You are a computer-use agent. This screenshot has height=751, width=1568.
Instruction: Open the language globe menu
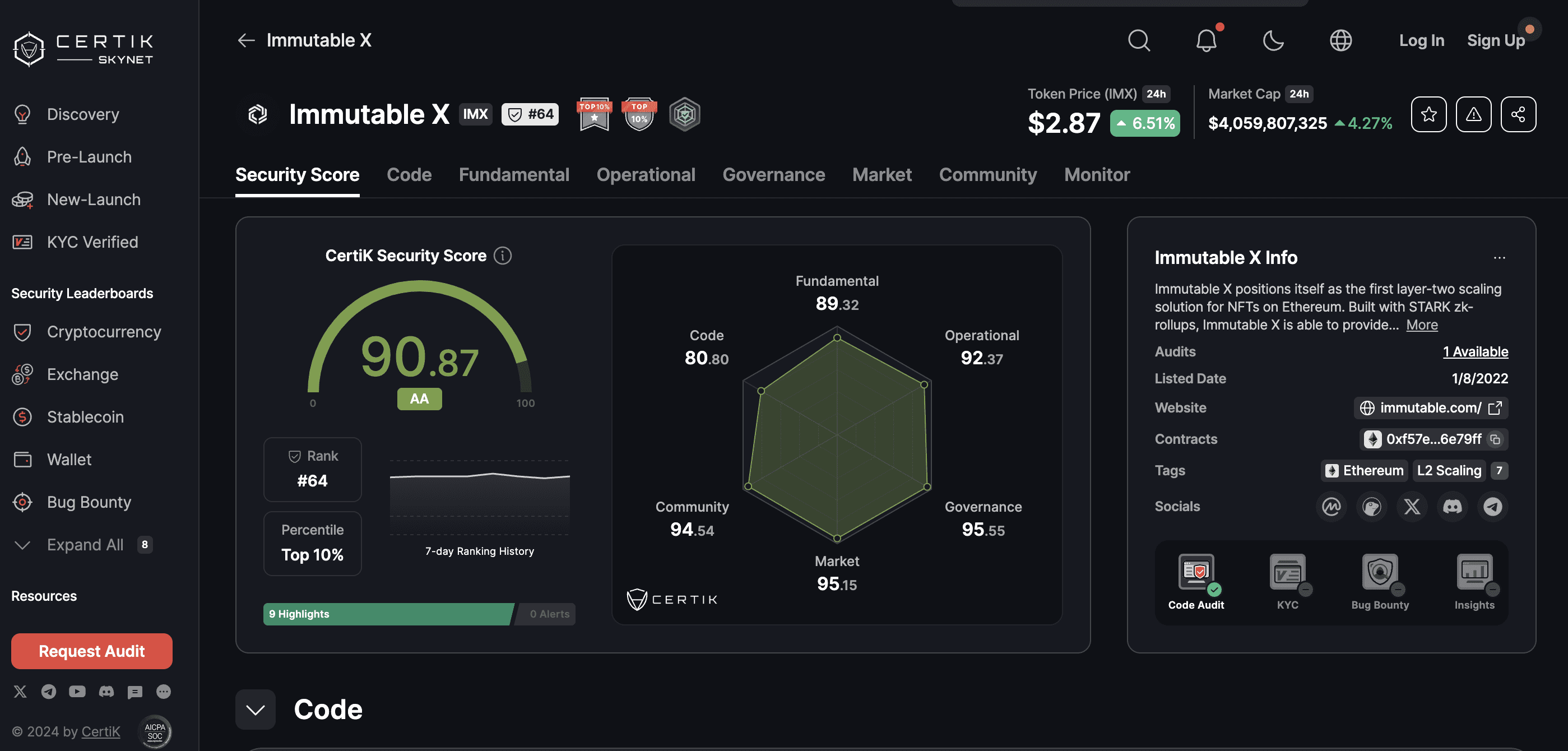coord(1340,41)
